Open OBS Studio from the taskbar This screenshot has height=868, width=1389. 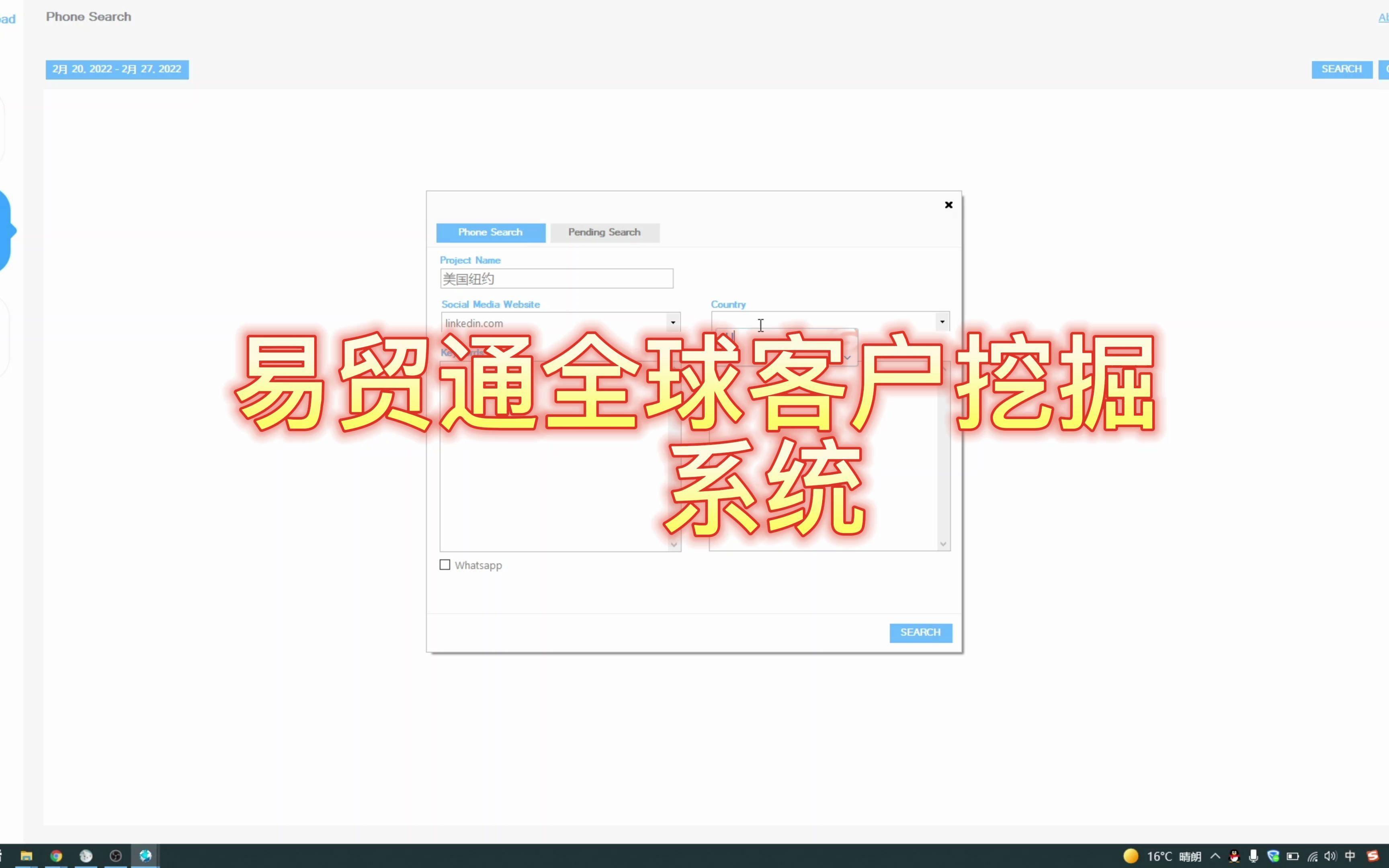pos(115,856)
